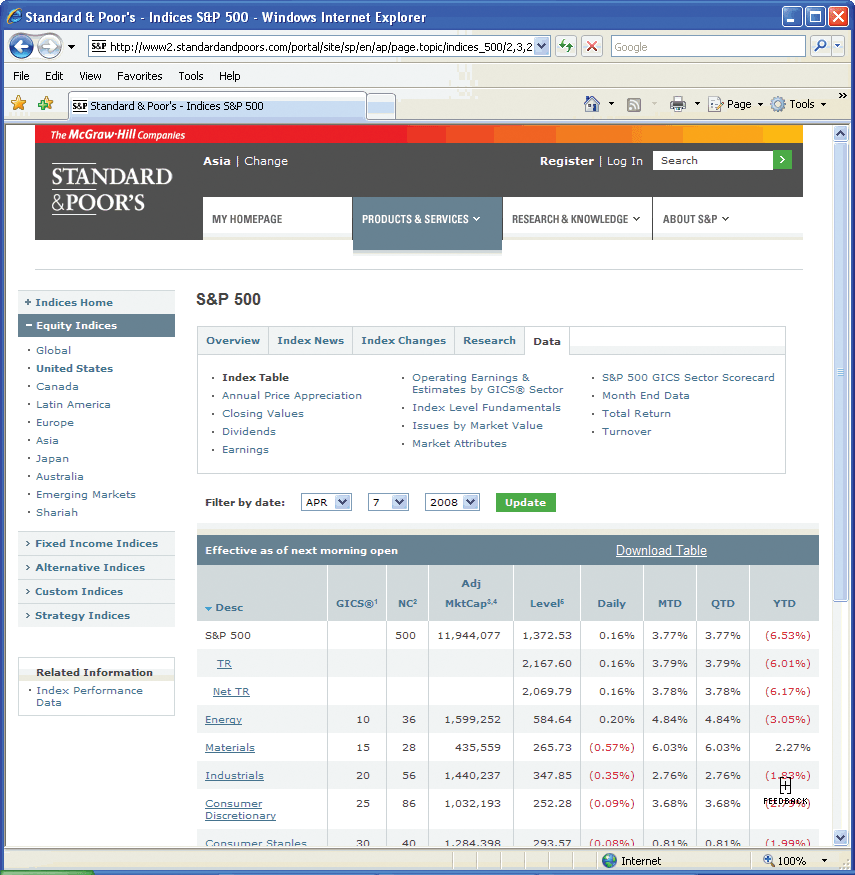Image resolution: width=855 pixels, height=875 pixels.
Task: Open the Download Table link
Action: (x=661, y=550)
